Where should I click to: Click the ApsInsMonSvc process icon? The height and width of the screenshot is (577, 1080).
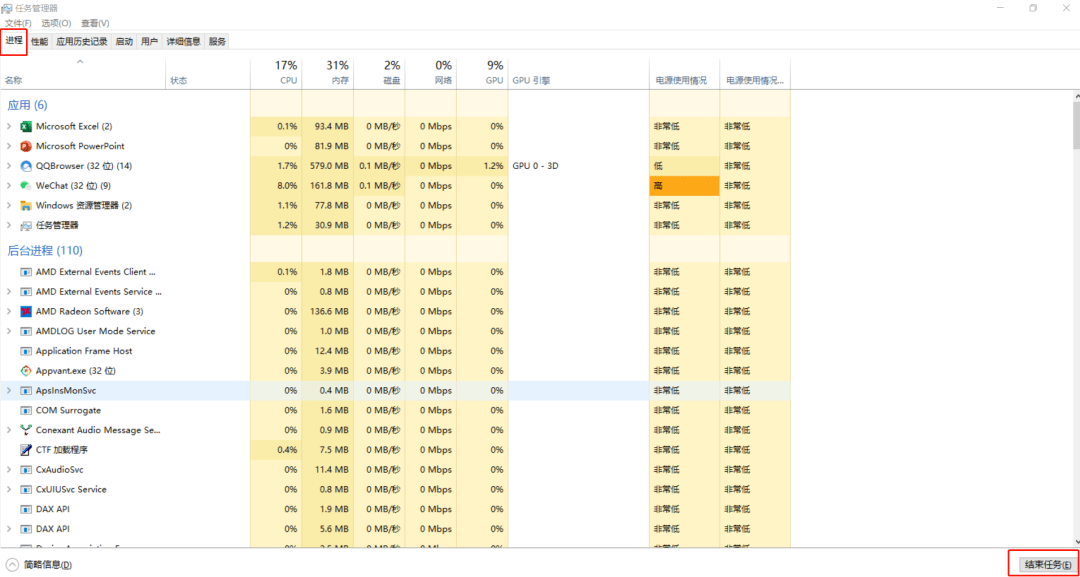(x=26, y=390)
